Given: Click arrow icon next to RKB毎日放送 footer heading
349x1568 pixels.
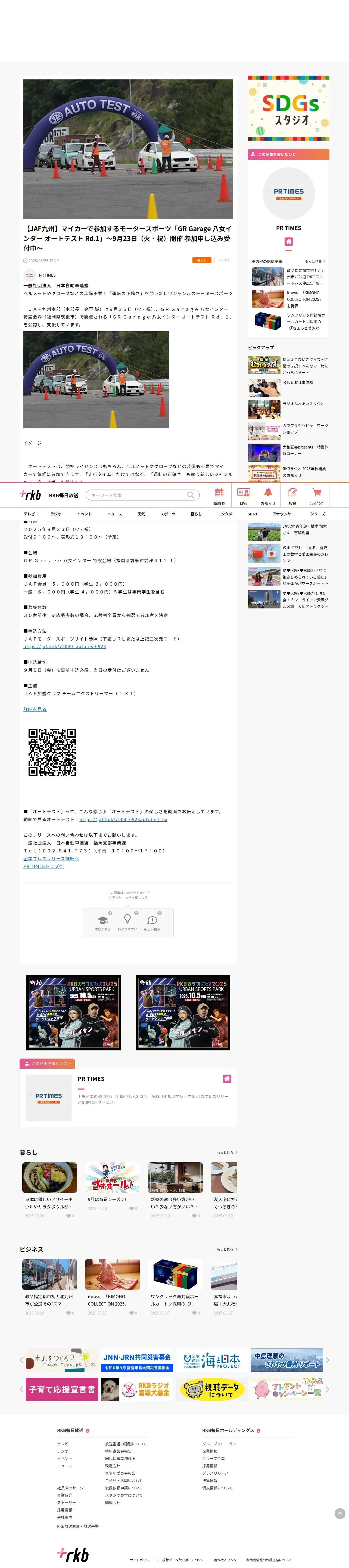Looking at the screenshot, I should (x=88, y=1430).
